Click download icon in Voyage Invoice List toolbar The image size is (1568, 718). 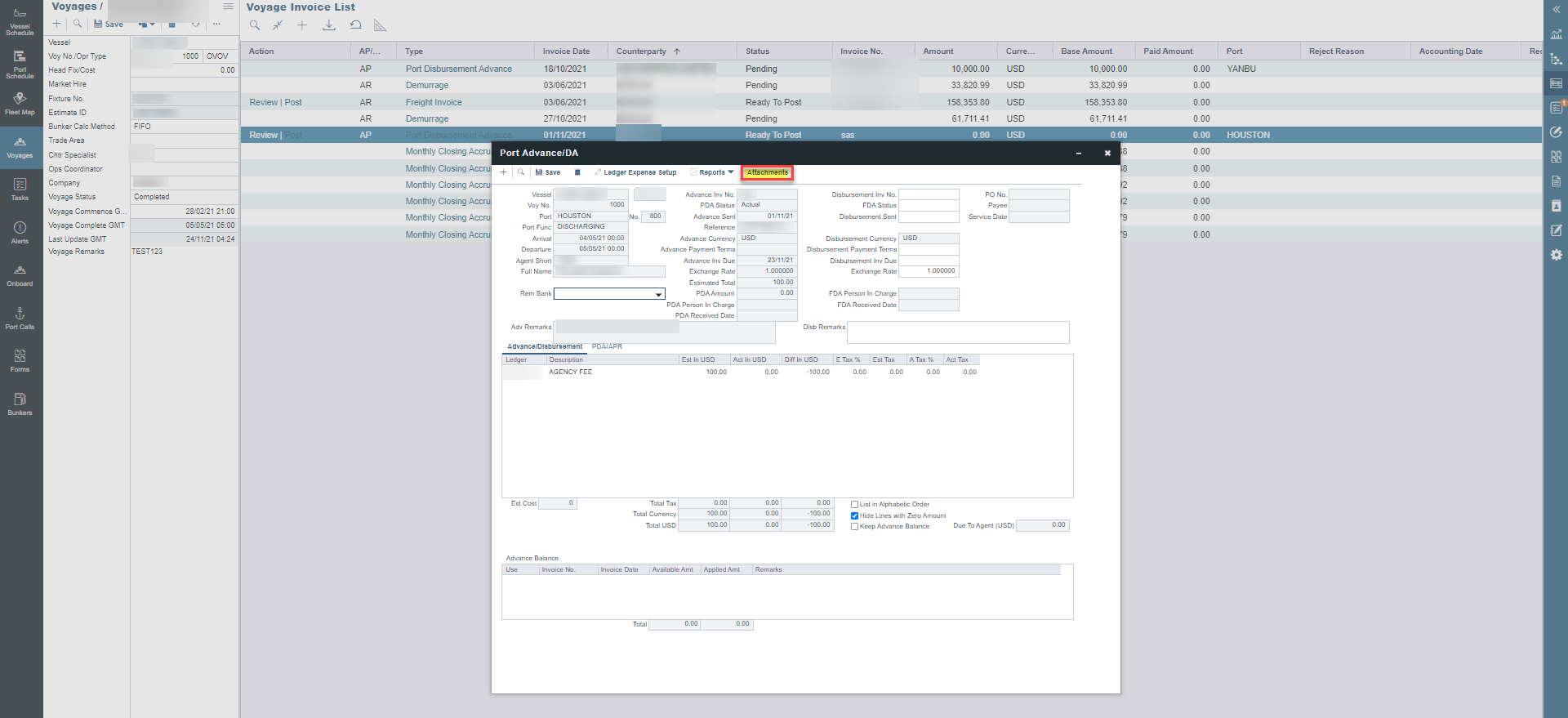tap(328, 25)
